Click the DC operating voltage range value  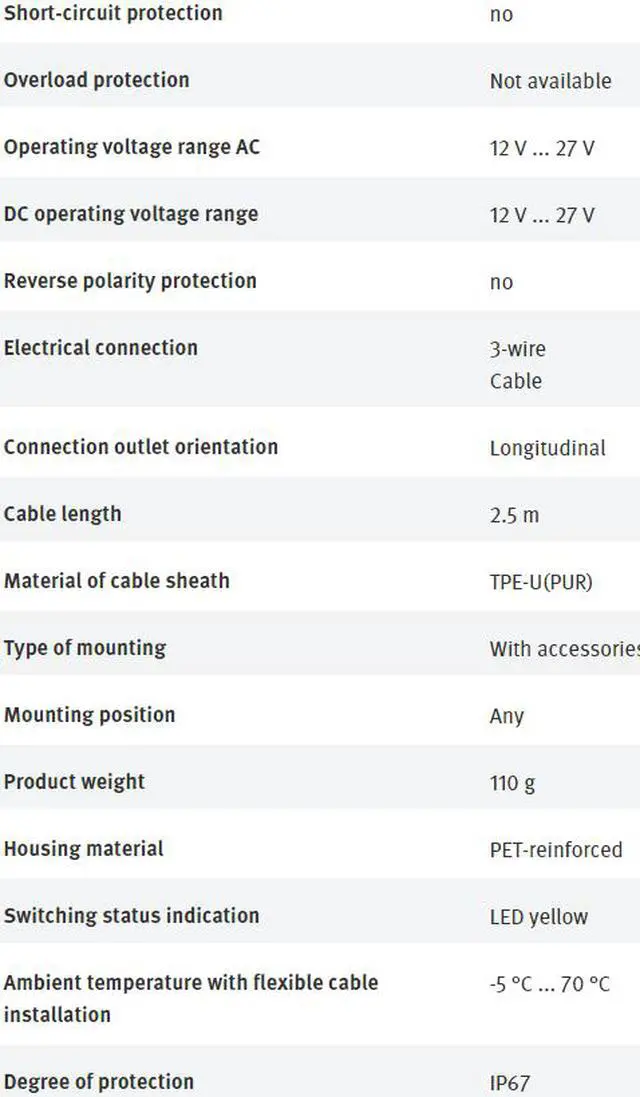(542, 215)
